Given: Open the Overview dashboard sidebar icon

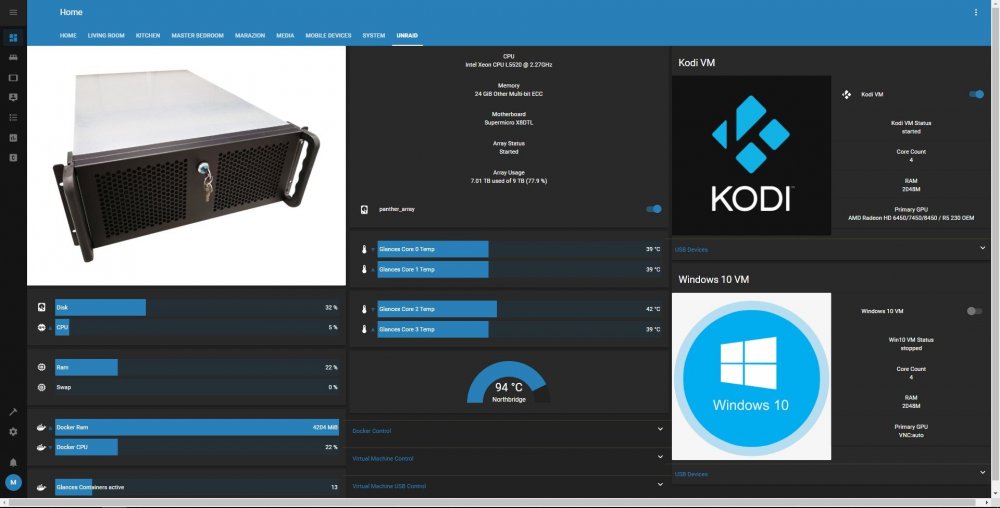Looking at the screenshot, I should 13,38.
